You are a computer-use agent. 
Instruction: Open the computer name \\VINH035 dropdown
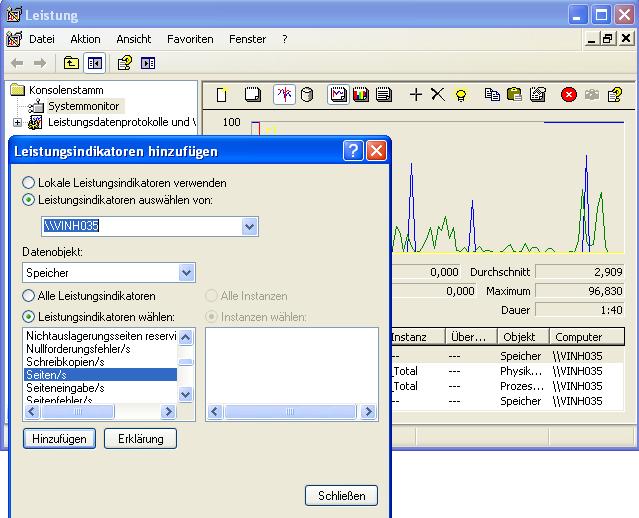pos(250,227)
